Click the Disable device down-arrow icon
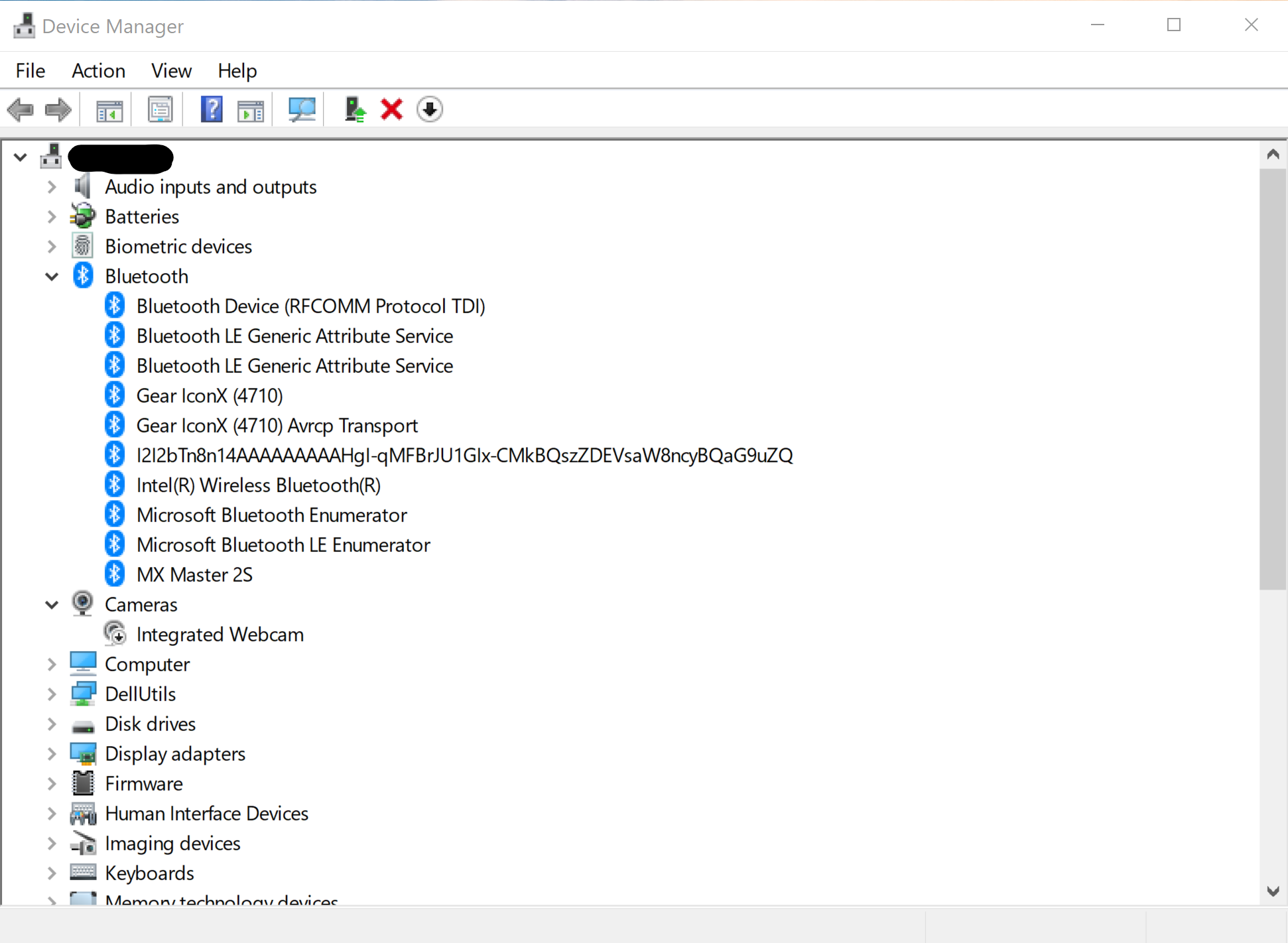Viewport: 1288px width, 943px height. point(430,109)
